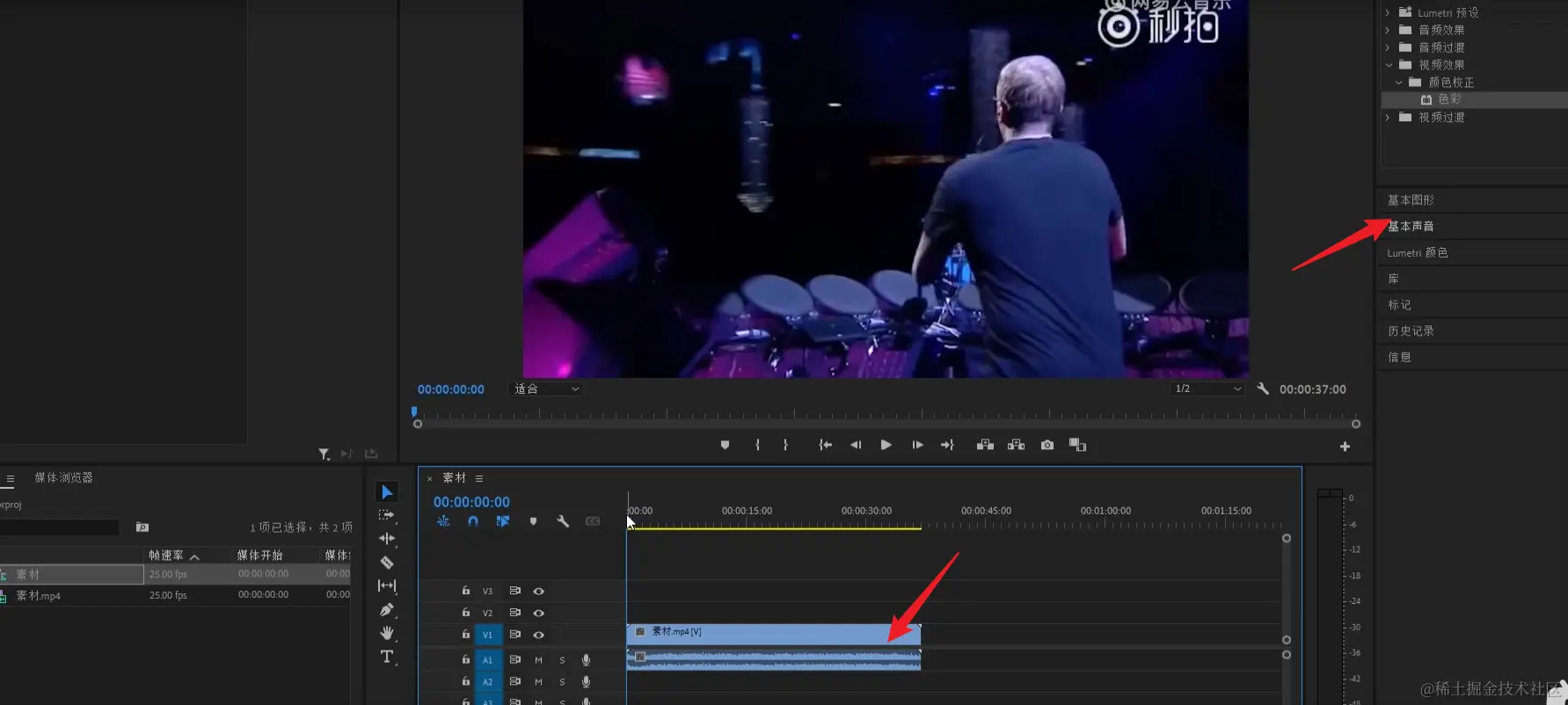This screenshot has width=1568, height=705.
Task: Activate the Pen tool
Action: click(x=387, y=609)
